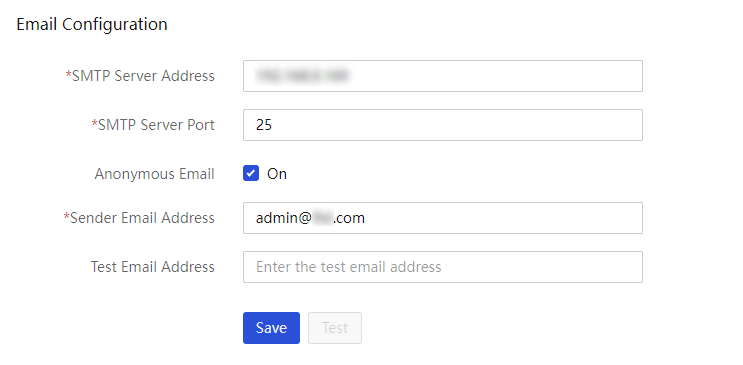The image size is (743, 365).
Task: Click the greyed-out Test button
Action: (335, 328)
